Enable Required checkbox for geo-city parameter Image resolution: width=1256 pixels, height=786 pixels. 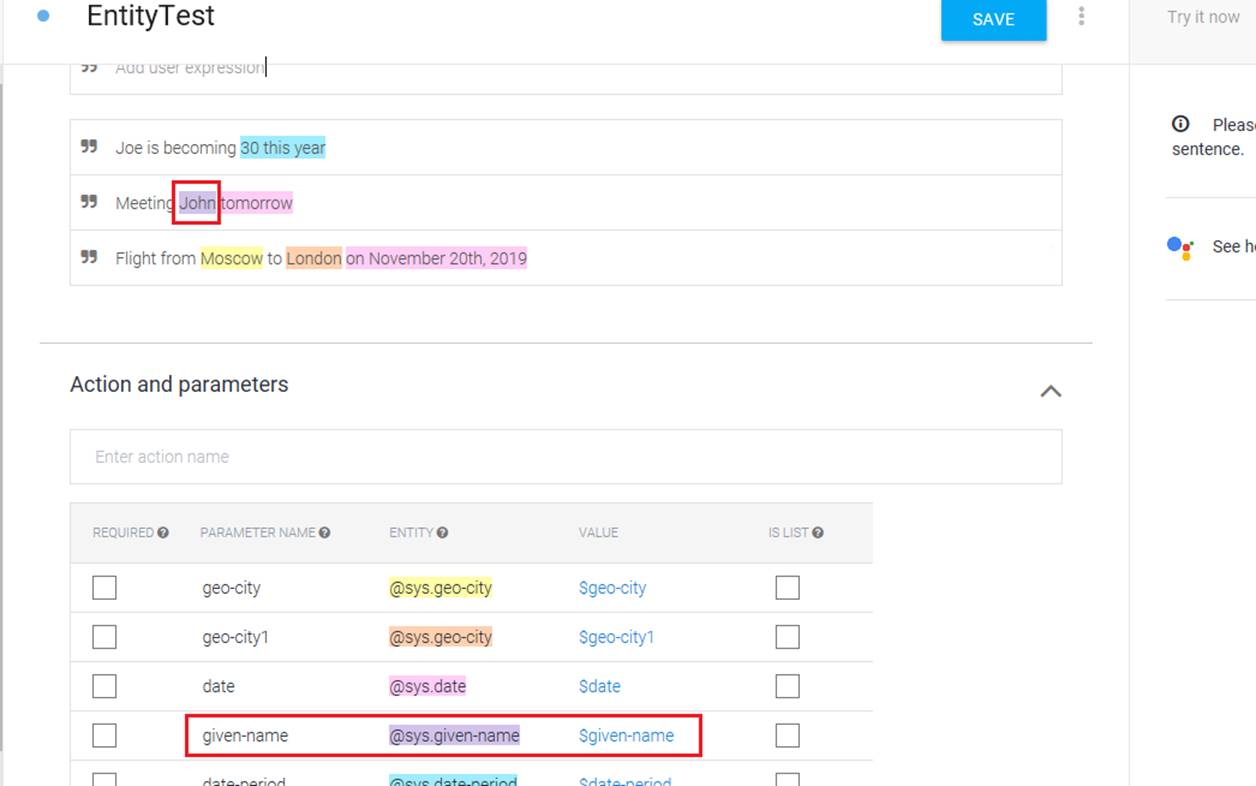(x=104, y=588)
